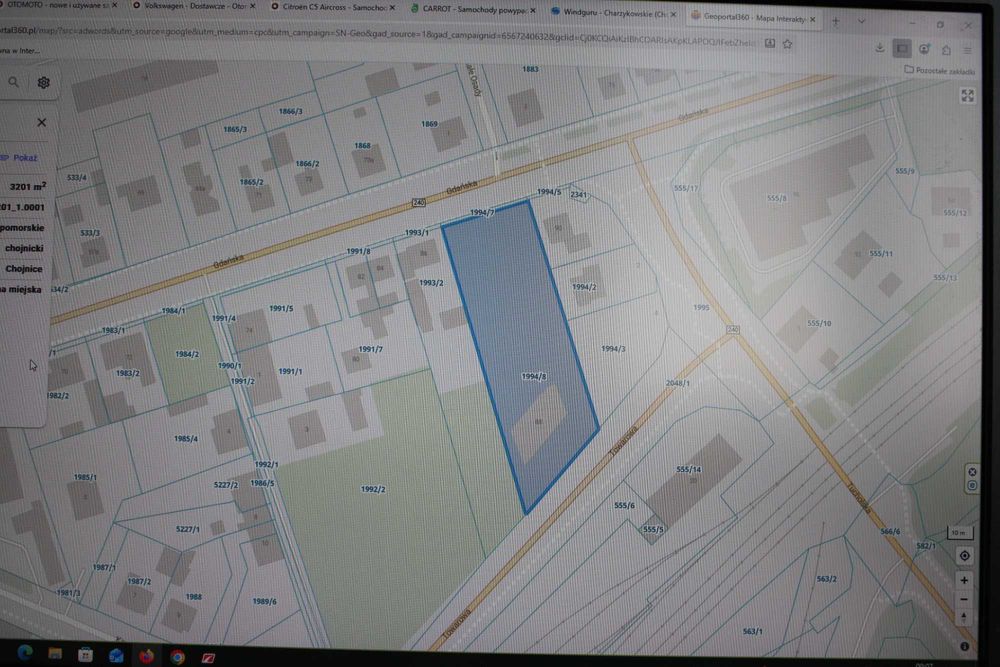The image size is (1000, 667).
Task: Open the map settings gear
Action: [43, 82]
